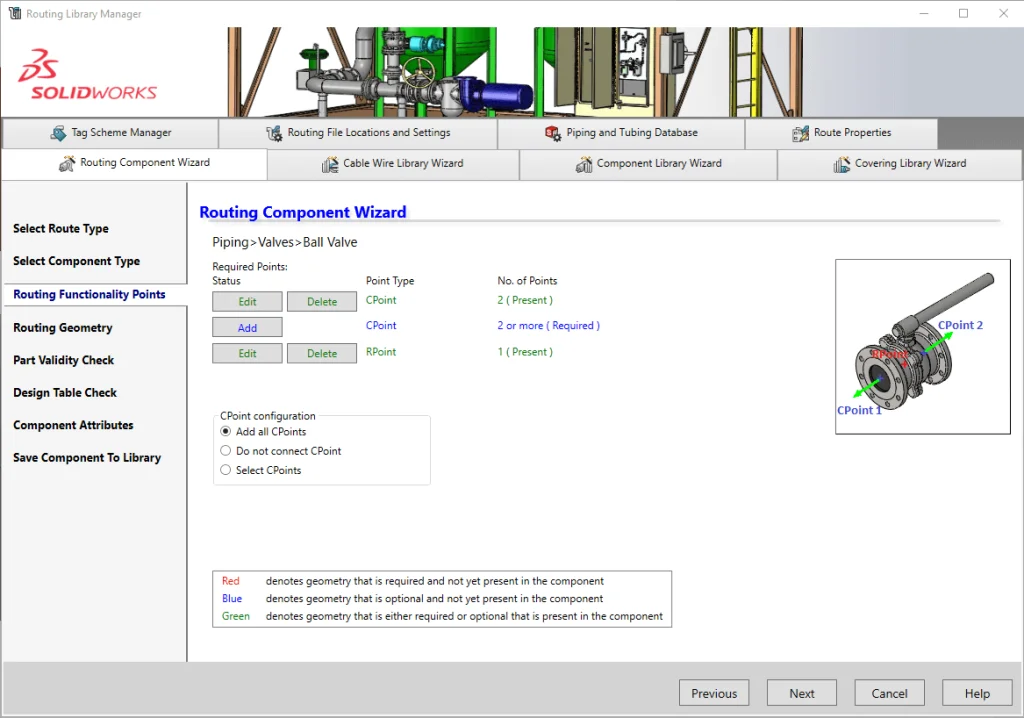Select the Add all CPoints option
Viewport: 1024px width, 718px height.
point(226,432)
